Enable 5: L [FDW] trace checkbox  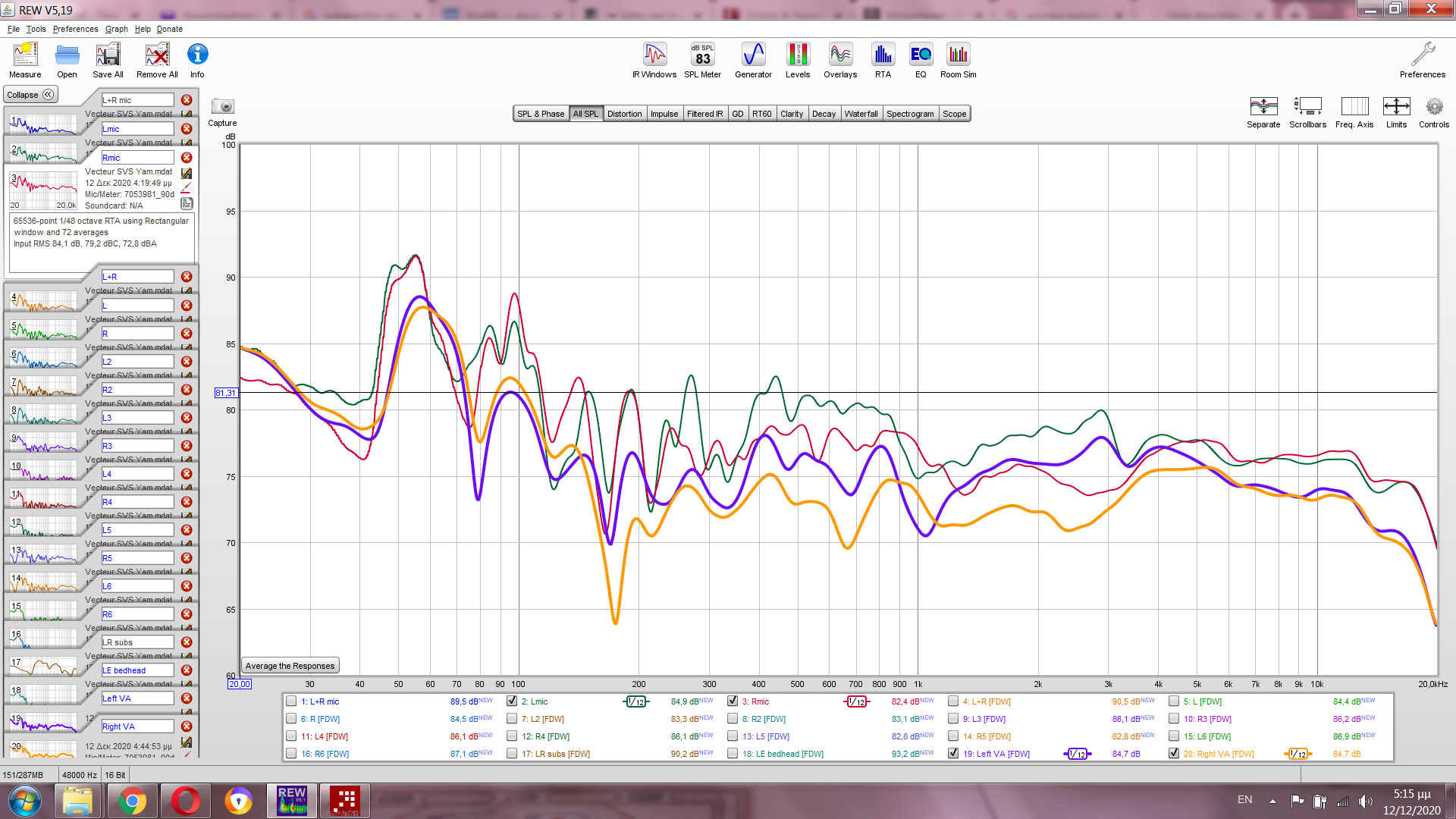click(x=1174, y=701)
